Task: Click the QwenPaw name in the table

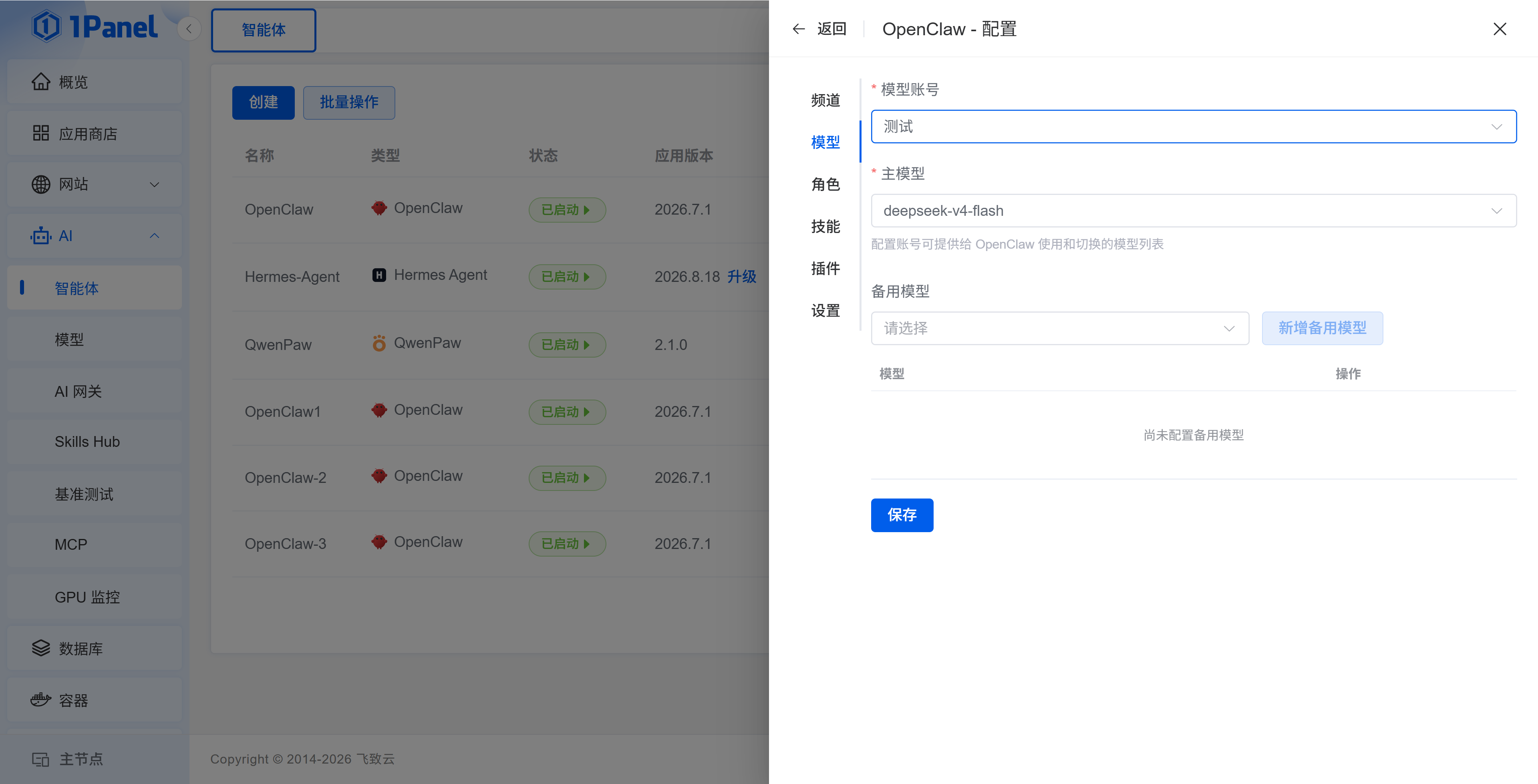Action: point(278,345)
